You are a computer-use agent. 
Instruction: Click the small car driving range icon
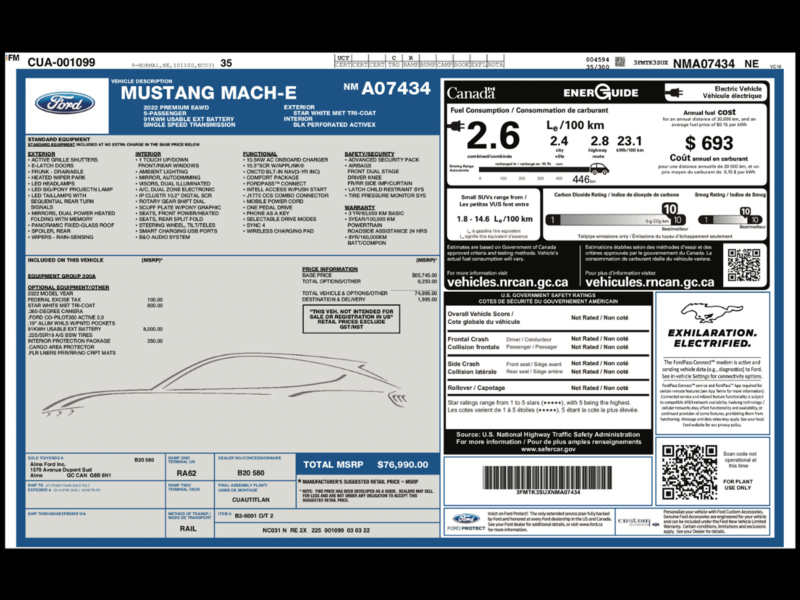599,169
